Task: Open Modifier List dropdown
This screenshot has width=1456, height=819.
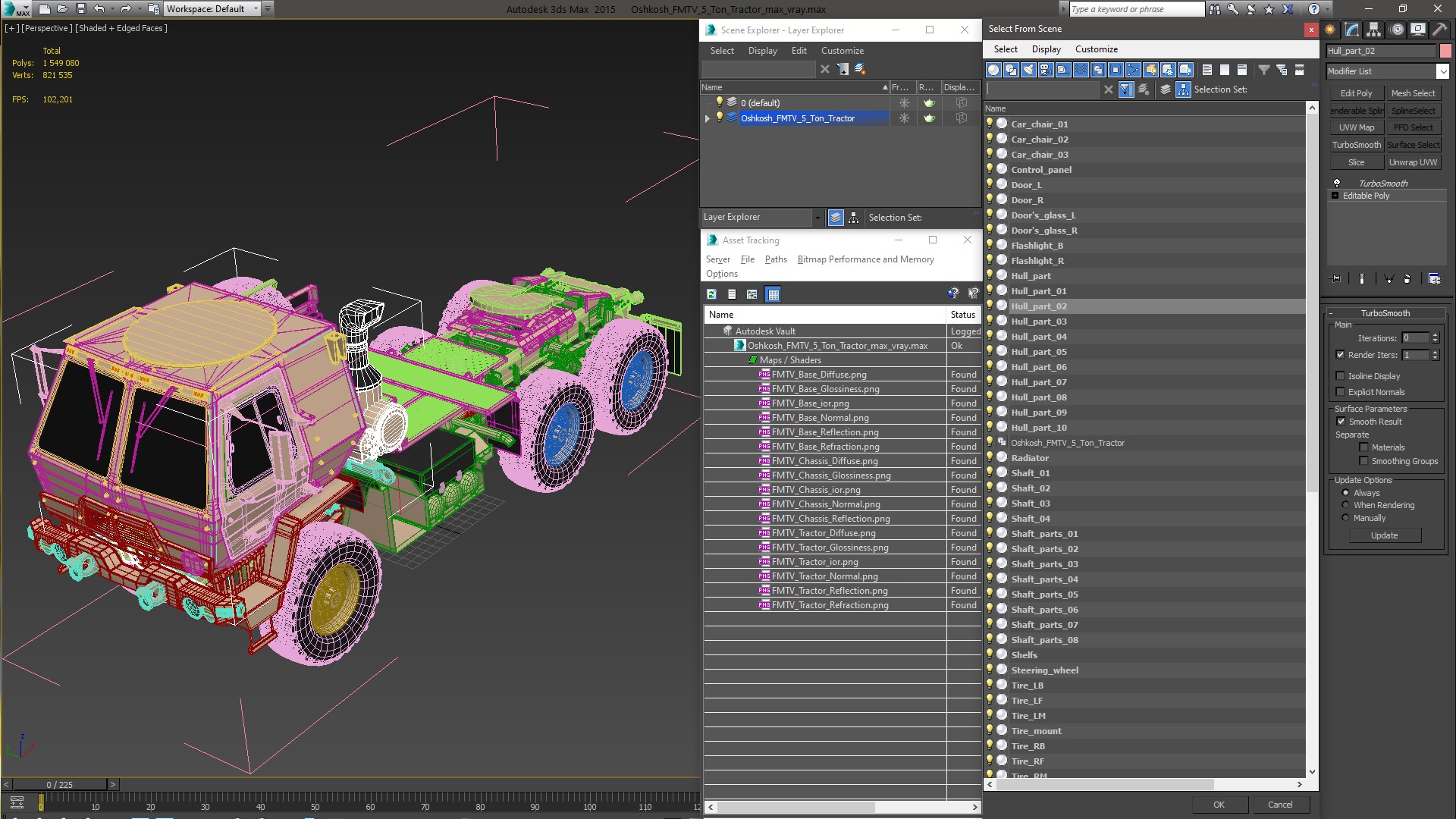Action: click(1442, 71)
